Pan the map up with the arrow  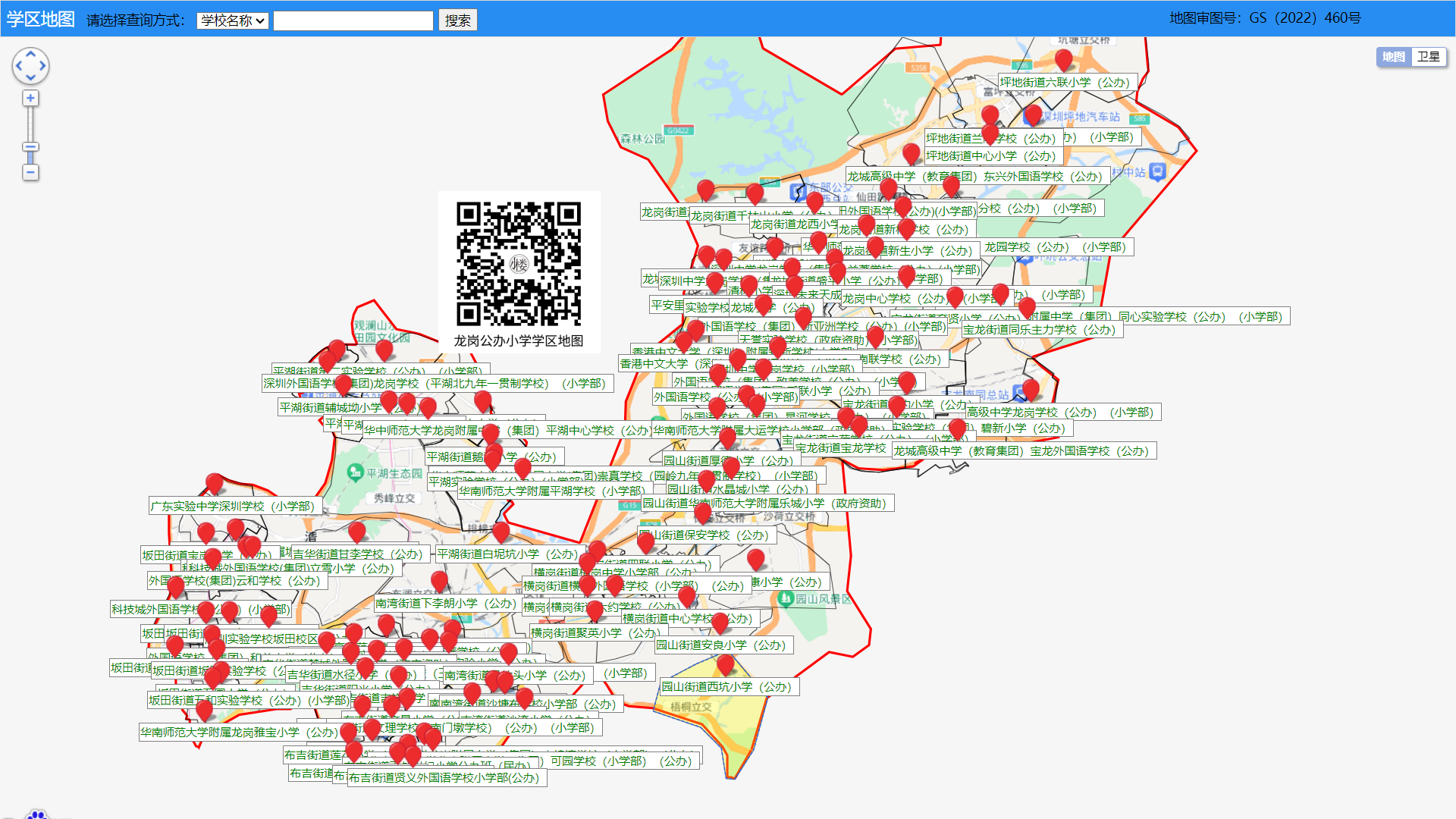[30, 54]
